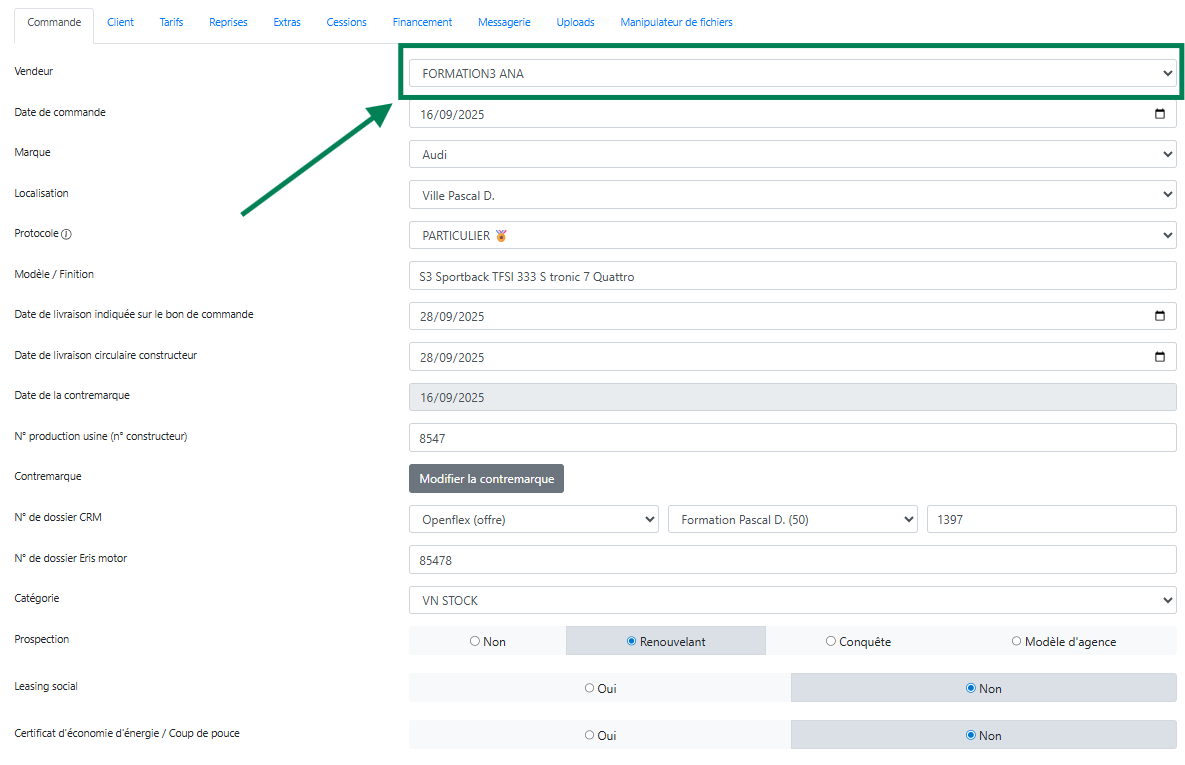Image resolution: width=1185 pixels, height=765 pixels.
Task: Go to Manipulateur de fichiers tab
Action: tap(676, 22)
